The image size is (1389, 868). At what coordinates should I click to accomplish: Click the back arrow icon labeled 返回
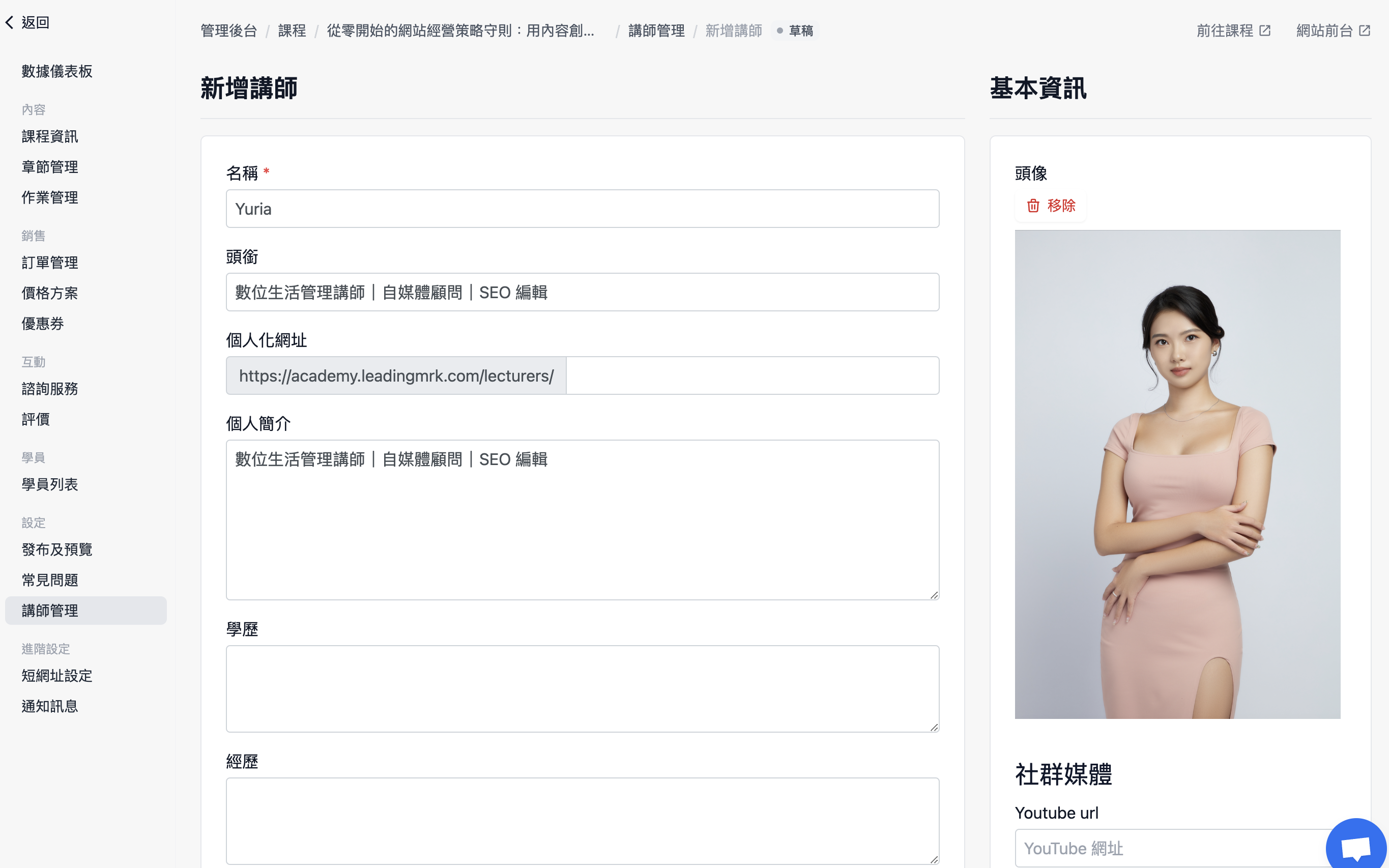(x=9, y=22)
